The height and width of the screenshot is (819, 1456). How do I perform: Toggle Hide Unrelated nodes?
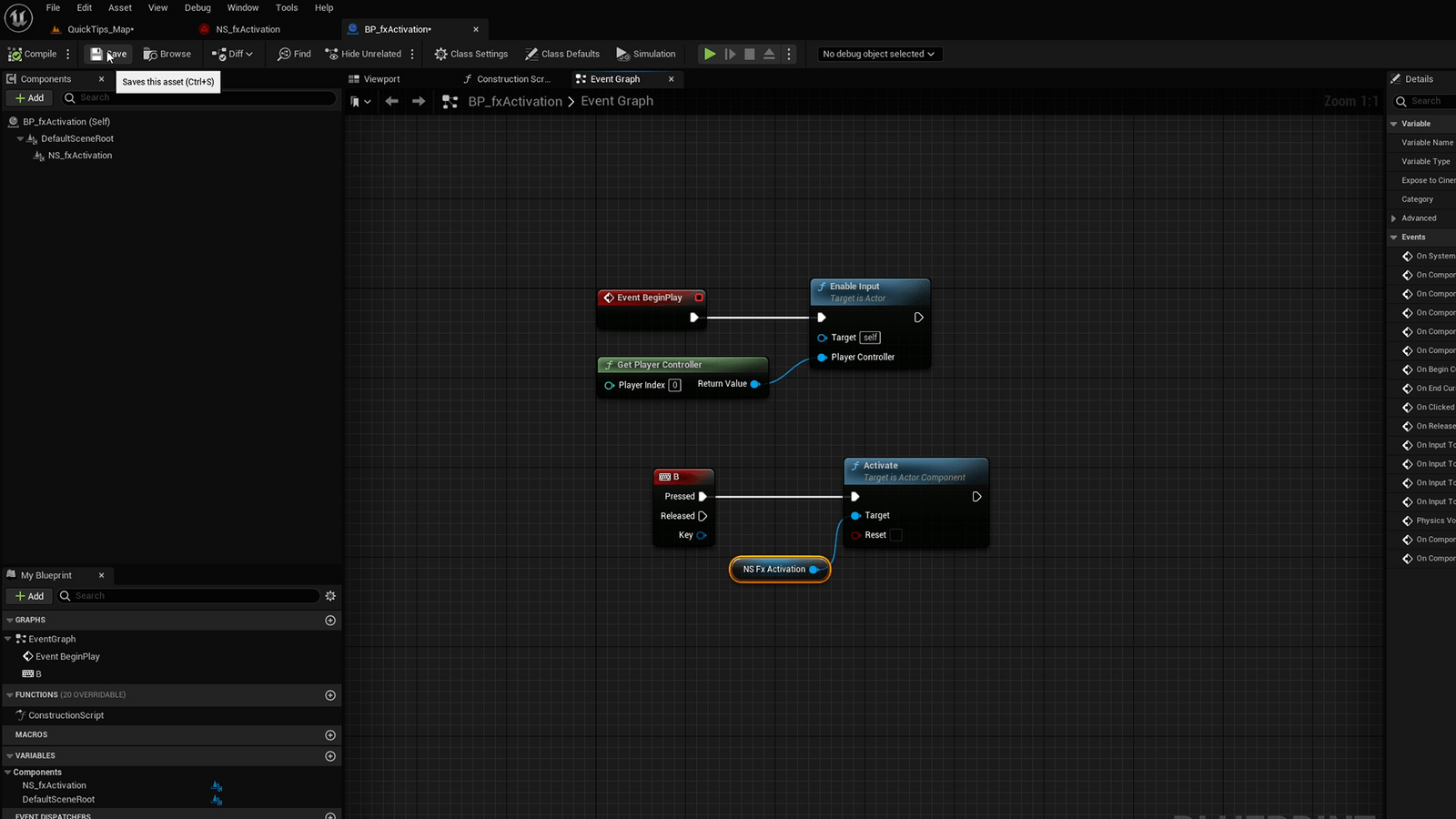(x=363, y=54)
